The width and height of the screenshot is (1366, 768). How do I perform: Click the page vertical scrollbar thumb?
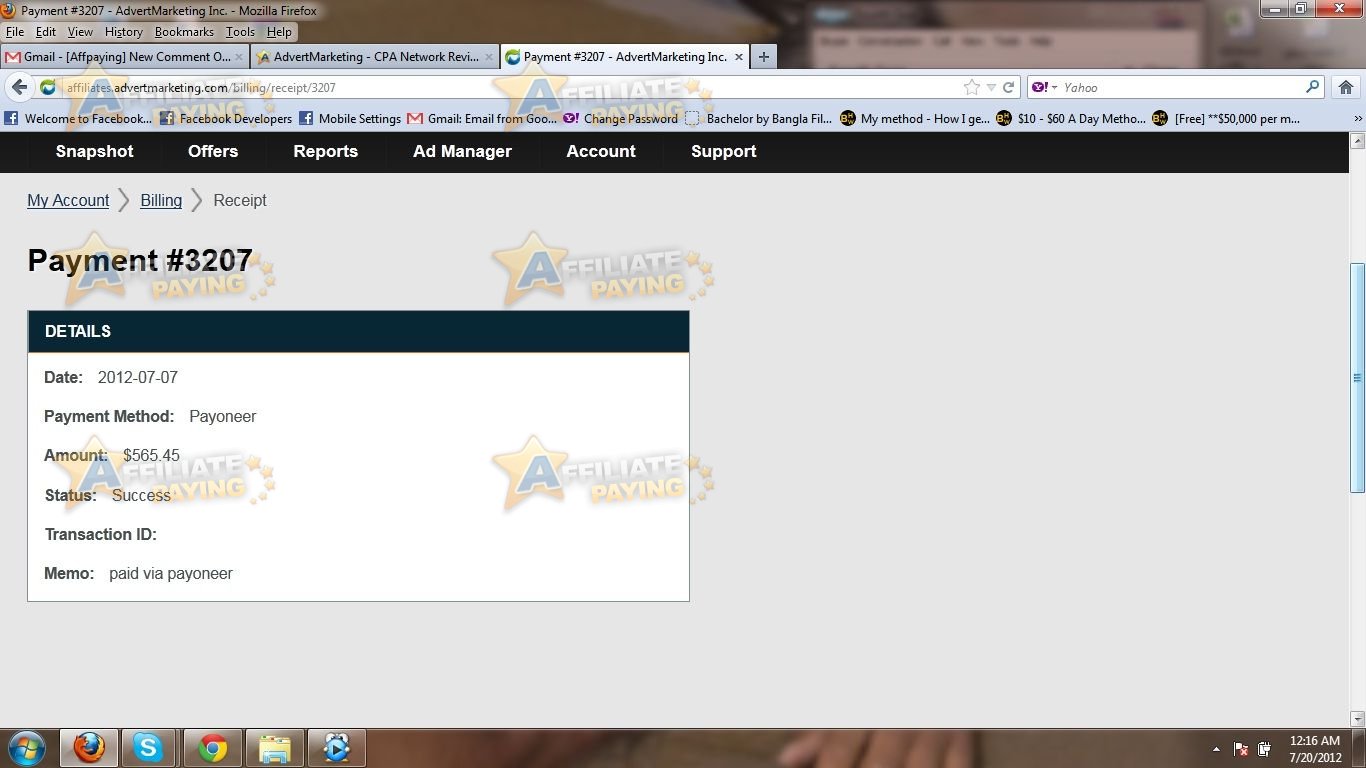[x=1357, y=378]
